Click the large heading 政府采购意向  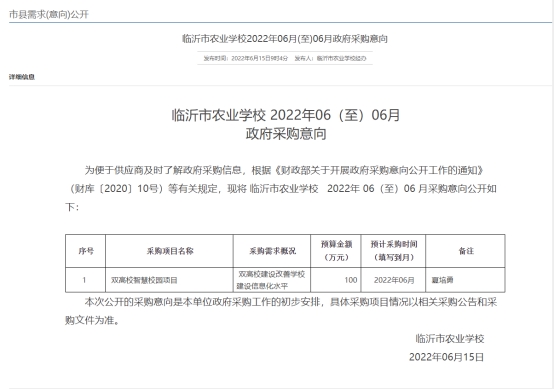pyautogui.click(x=286, y=134)
